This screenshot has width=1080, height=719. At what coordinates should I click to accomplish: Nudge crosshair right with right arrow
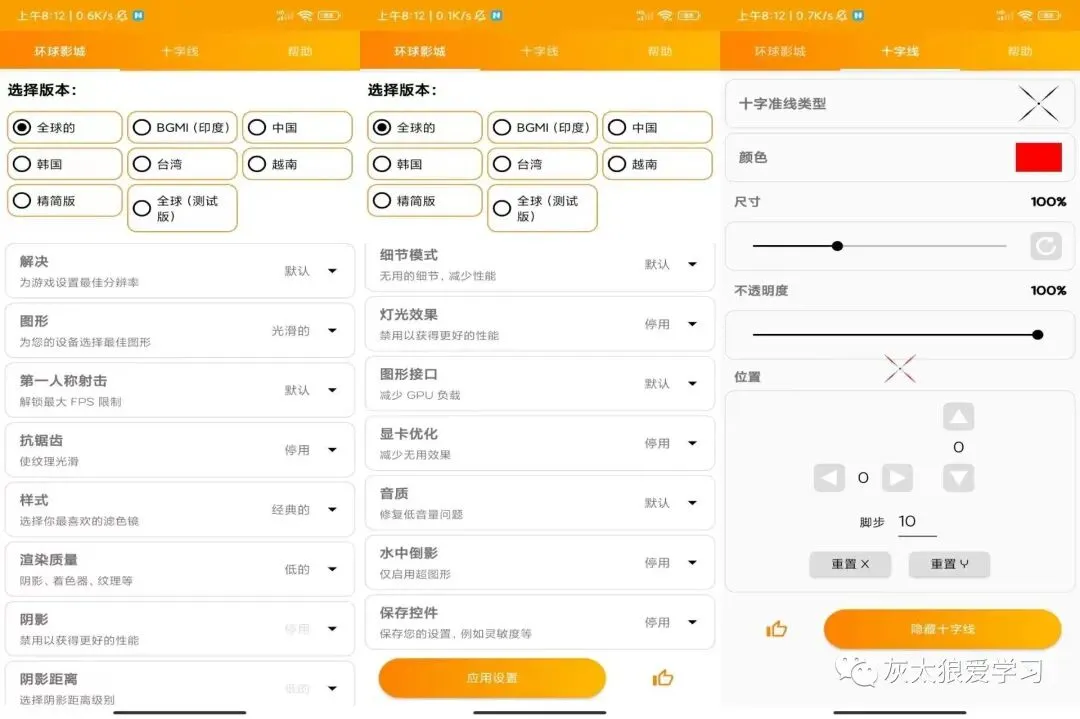[897, 477]
